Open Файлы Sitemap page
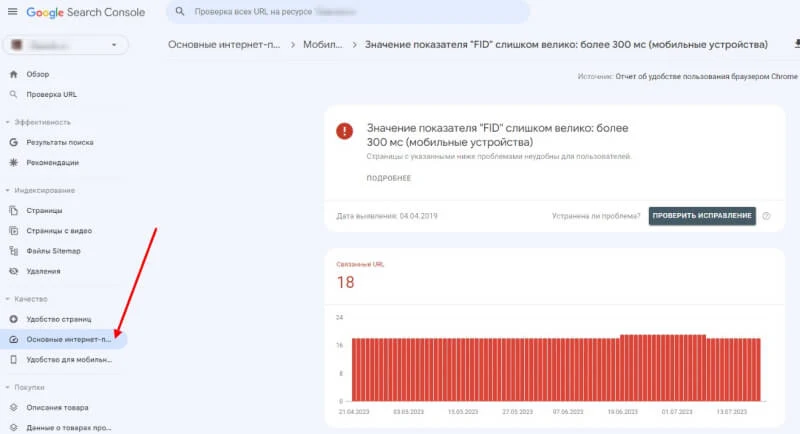The image size is (800, 434). [x=54, y=251]
